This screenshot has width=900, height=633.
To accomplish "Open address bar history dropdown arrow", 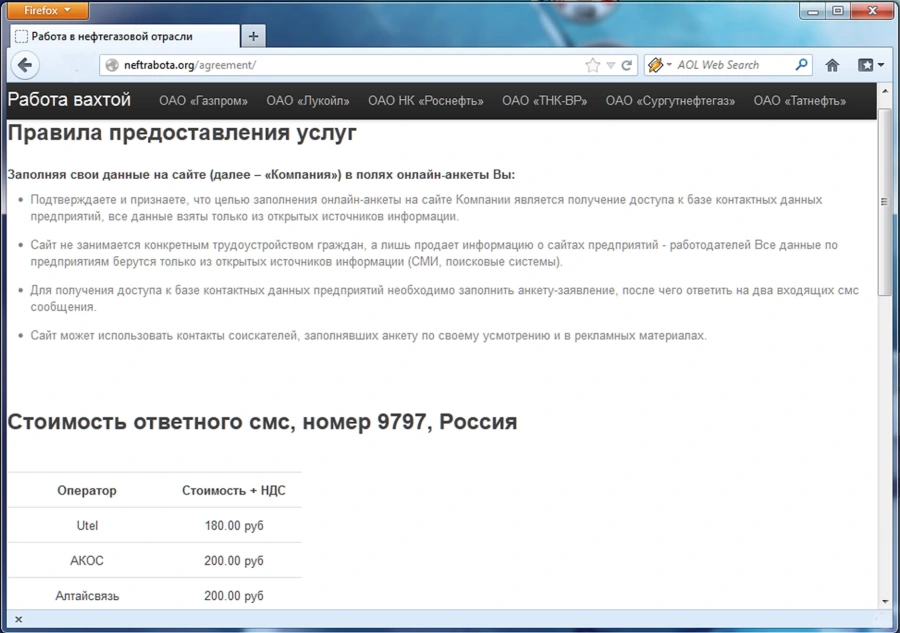I will [x=611, y=65].
